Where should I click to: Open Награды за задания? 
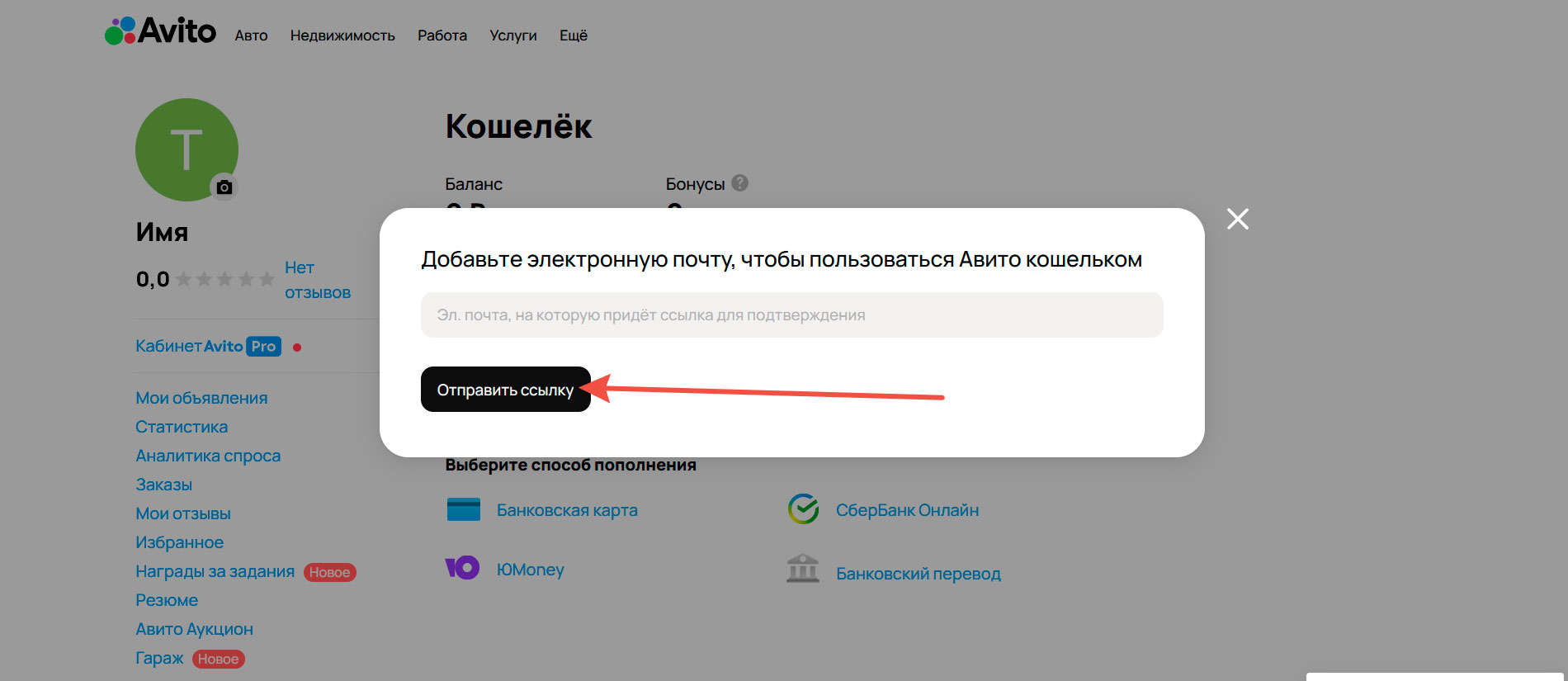(215, 571)
